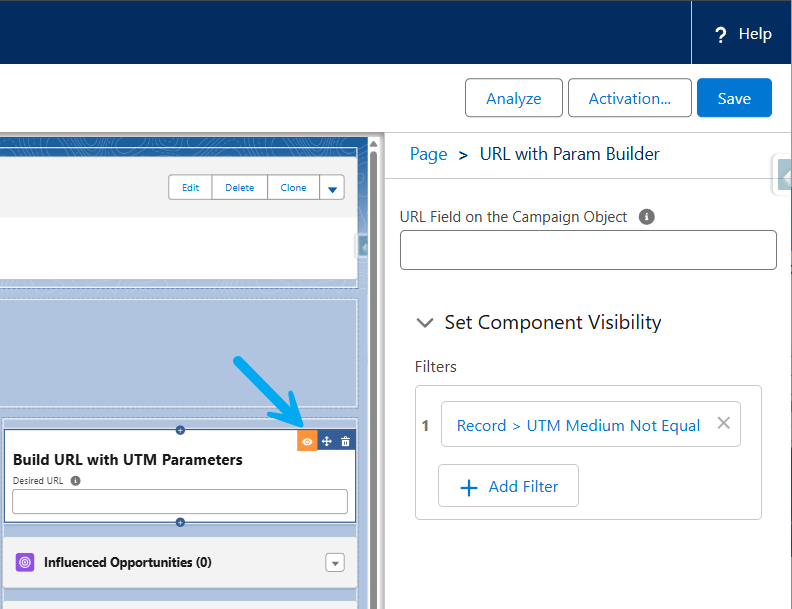The image size is (792, 609).
Task: Save the page
Action: point(734,98)
